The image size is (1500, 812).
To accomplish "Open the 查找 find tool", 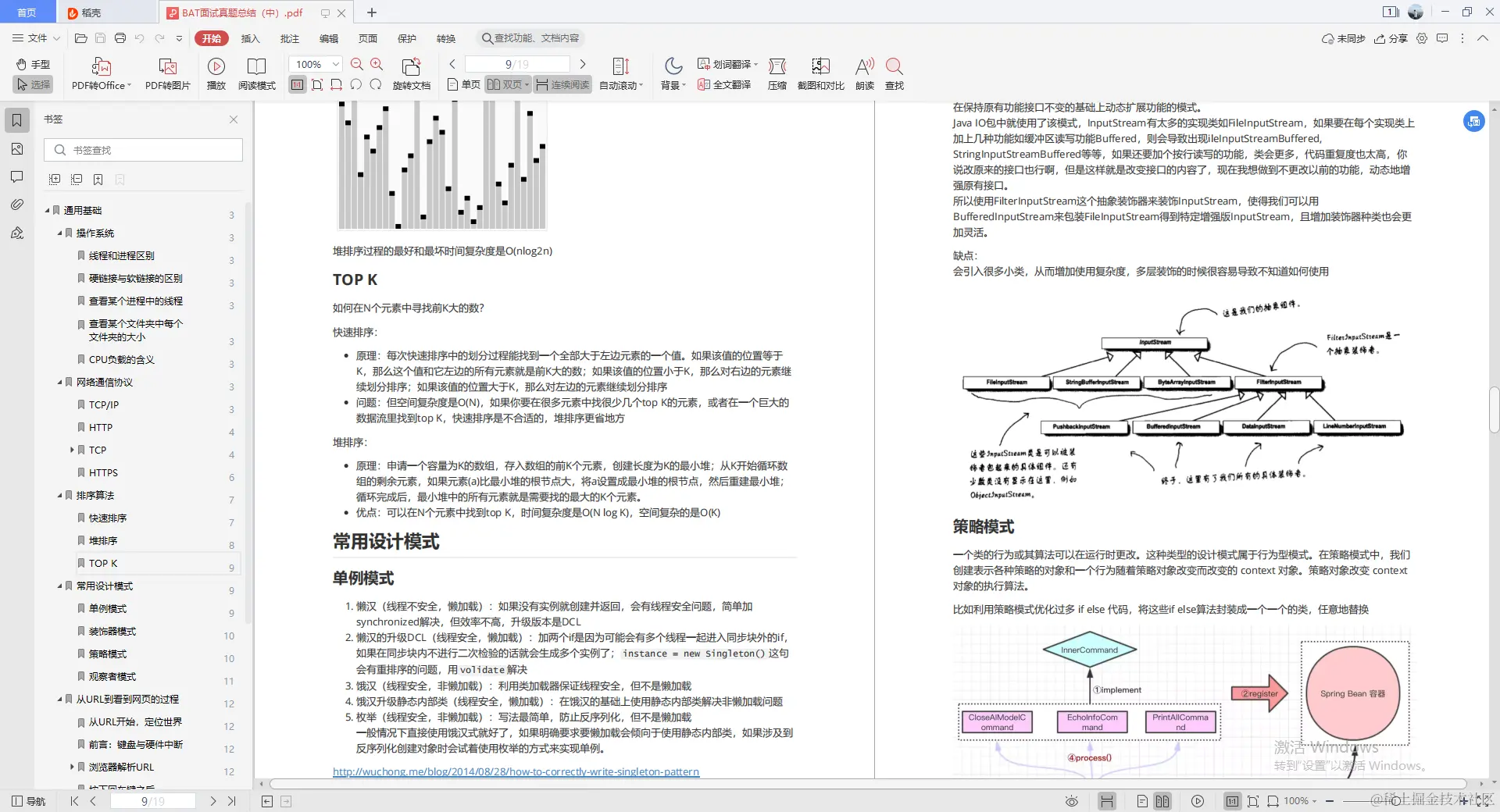I will pos(895,74).
